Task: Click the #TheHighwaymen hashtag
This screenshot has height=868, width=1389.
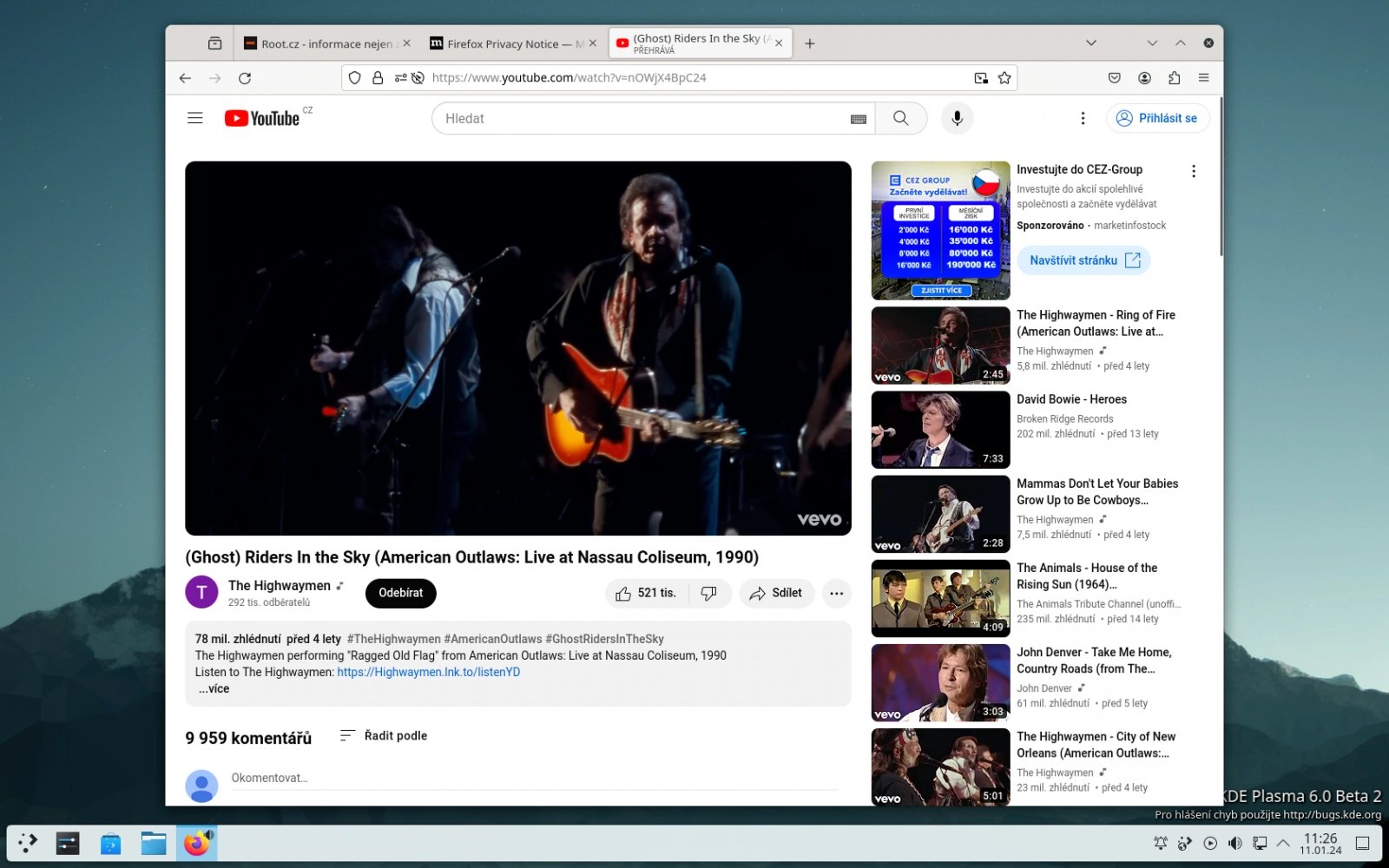Action: tap(394, 639)
